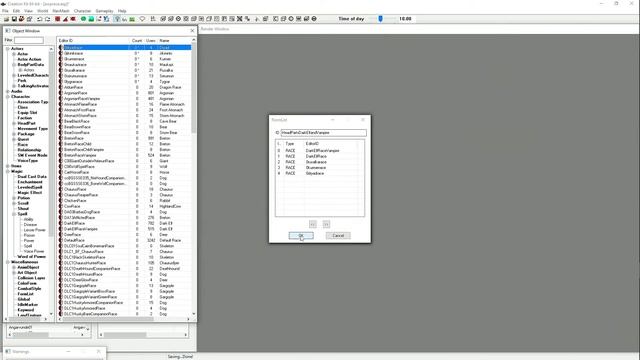Open the World menu
This screenshot has width=640, height=360.
[x=42, y=11]
